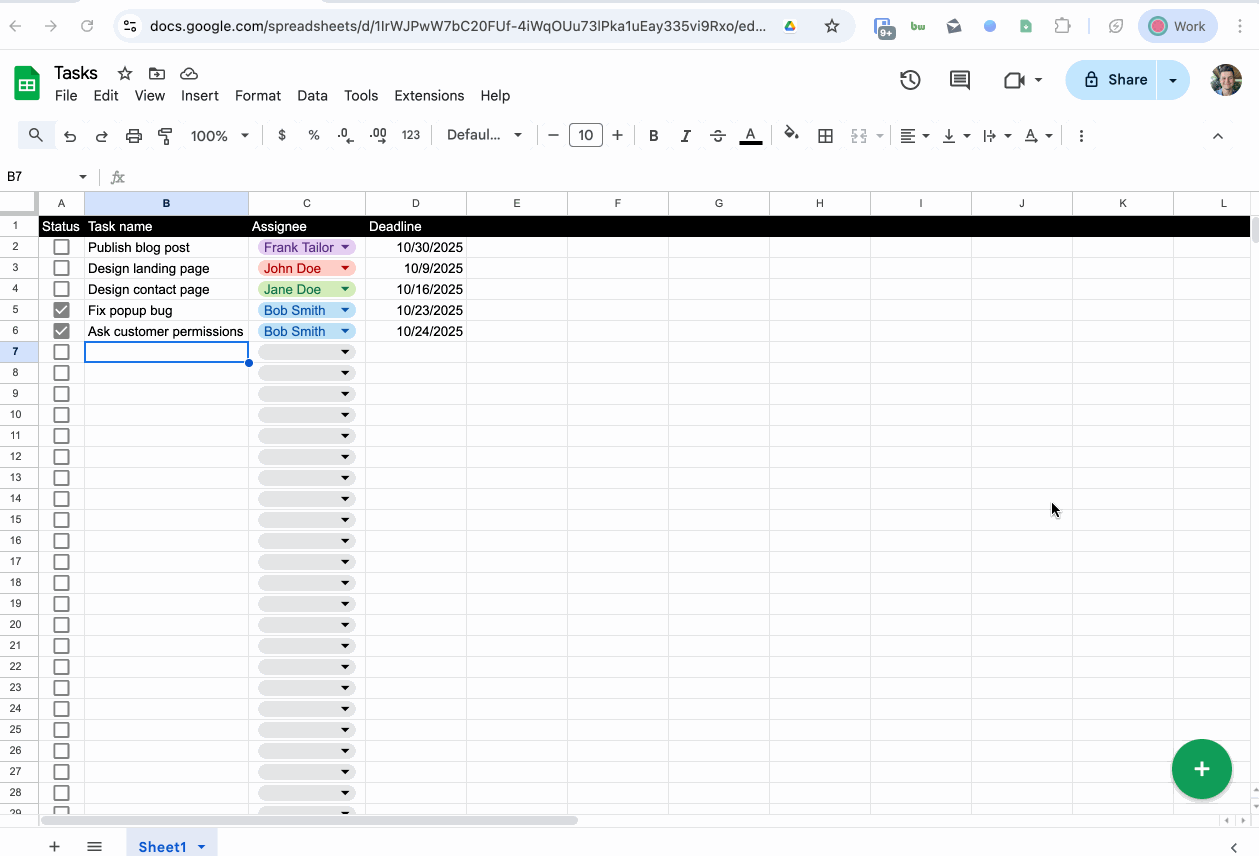
Task: Open the Extensions menu
Action: click(x=429, y=96)
